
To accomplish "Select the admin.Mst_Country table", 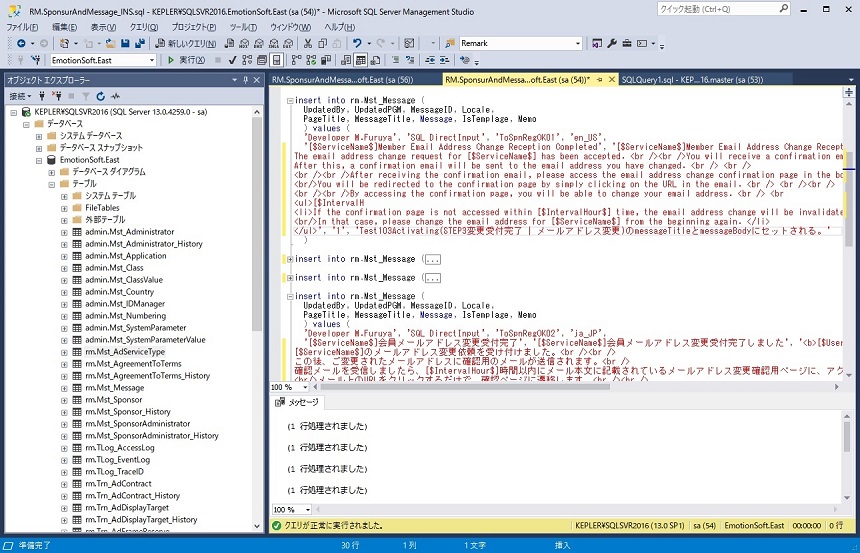I will 119,292.
